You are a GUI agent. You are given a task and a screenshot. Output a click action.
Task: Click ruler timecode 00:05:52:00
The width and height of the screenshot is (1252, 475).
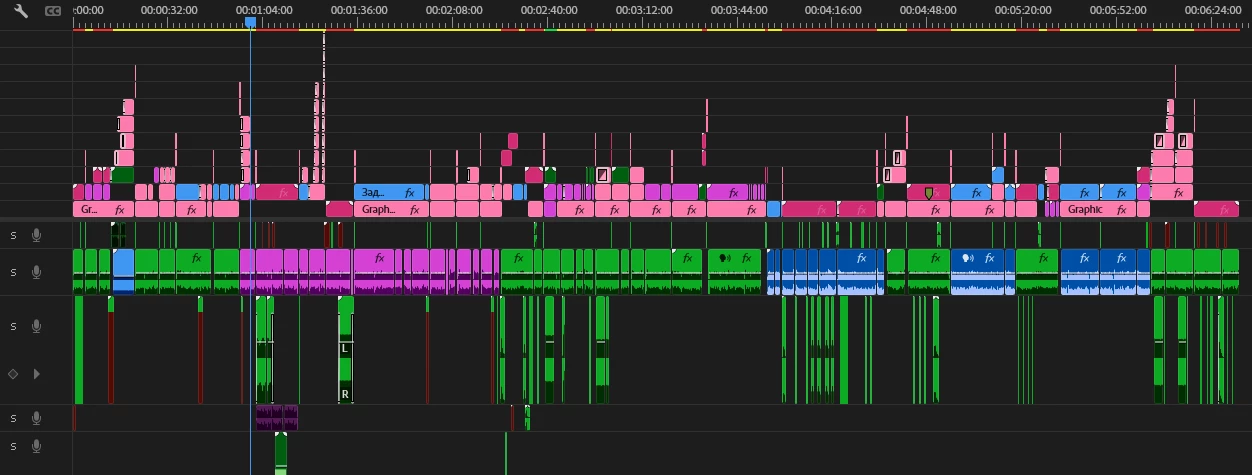tap(1118, 10)
